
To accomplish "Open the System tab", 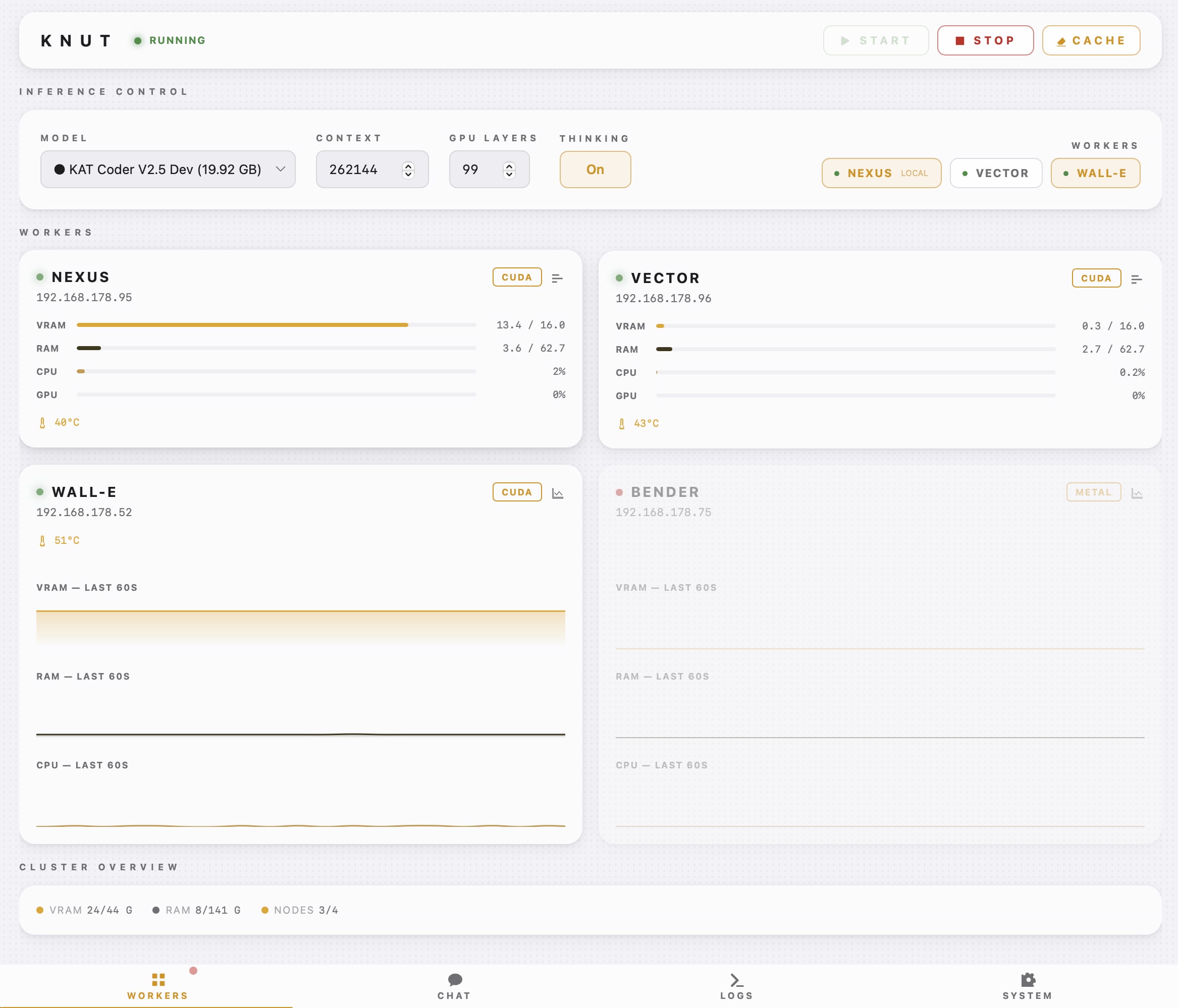I will 1027,986.
